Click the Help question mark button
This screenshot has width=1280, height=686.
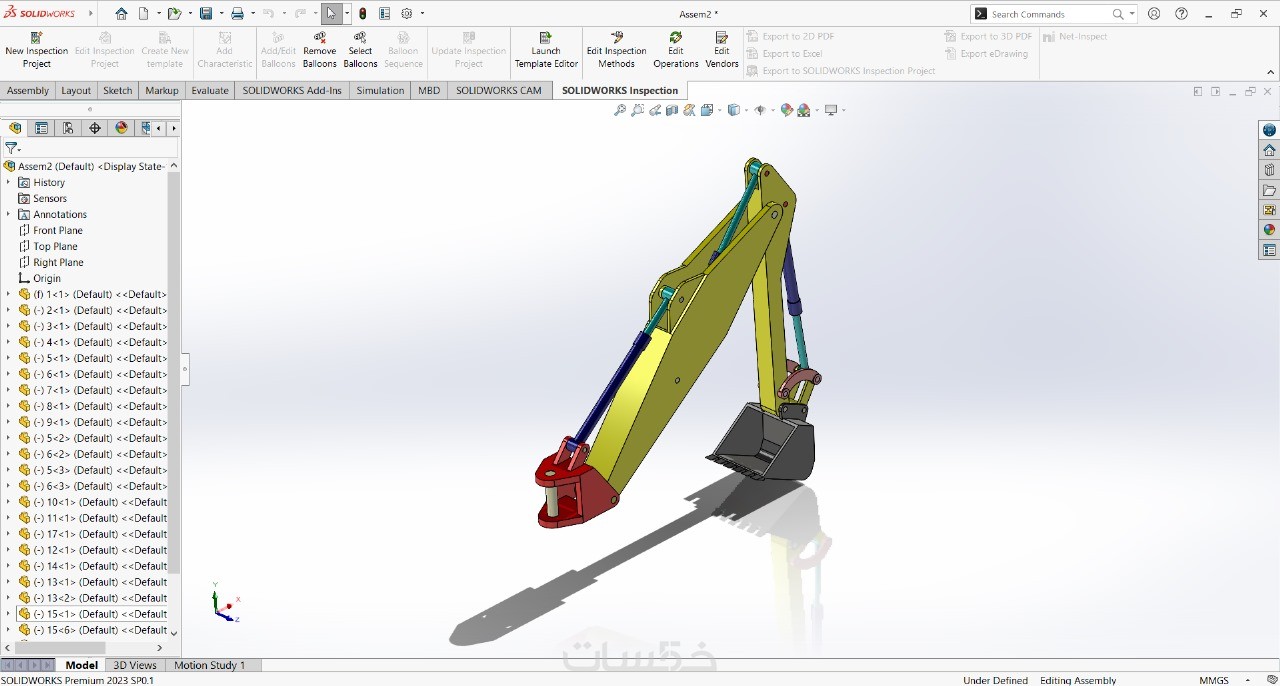coord(1182,14)
